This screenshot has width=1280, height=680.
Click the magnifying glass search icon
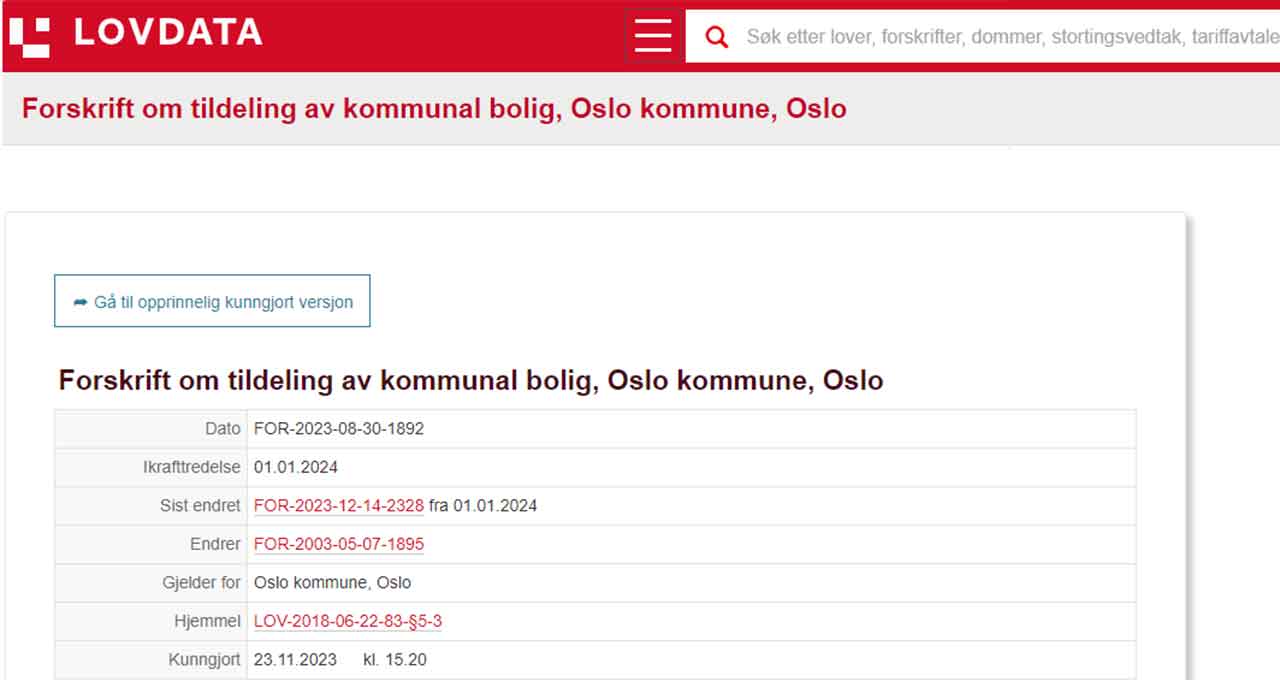pos(716,35)
